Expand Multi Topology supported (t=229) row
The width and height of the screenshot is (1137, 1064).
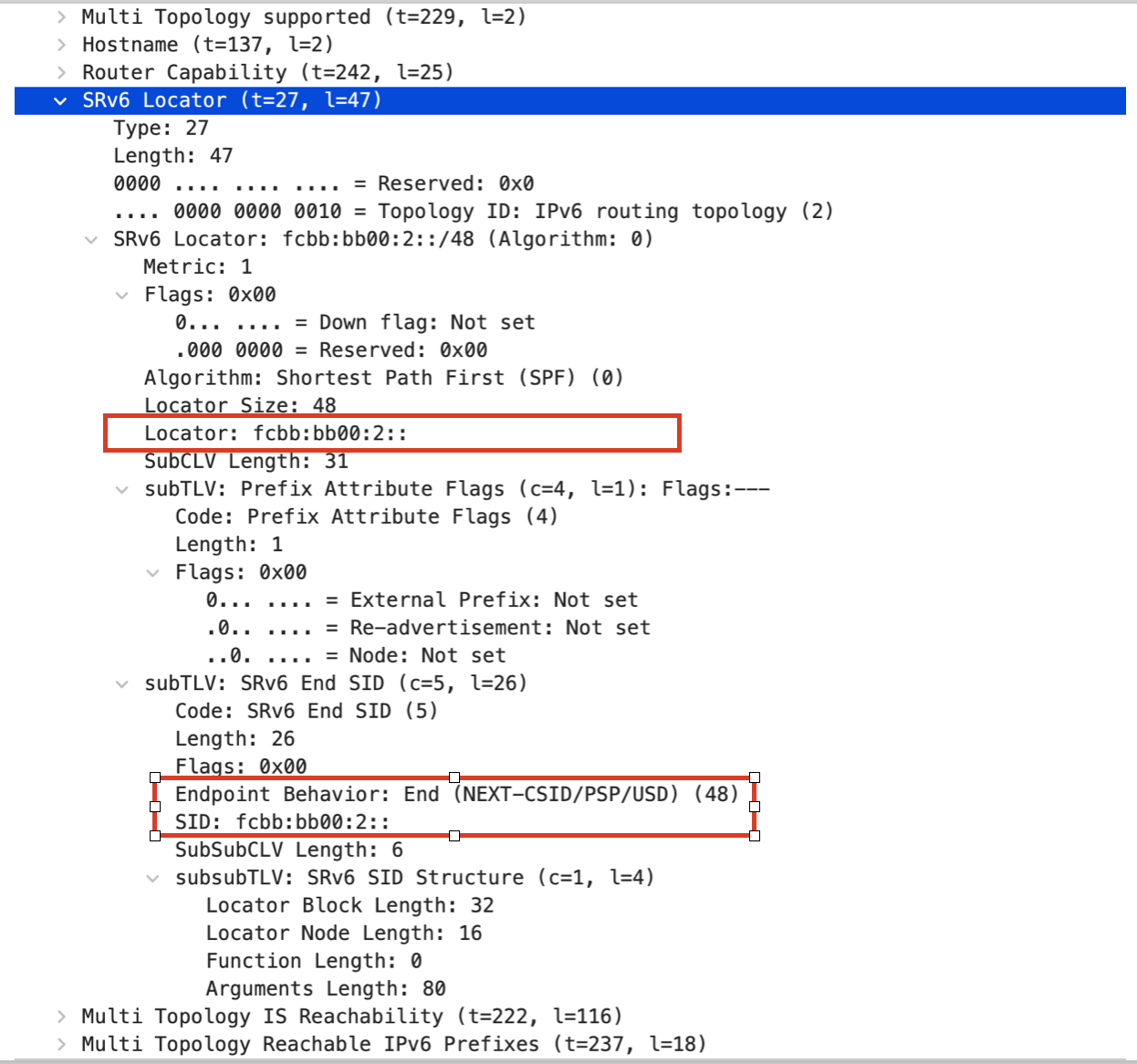(61, 17)
